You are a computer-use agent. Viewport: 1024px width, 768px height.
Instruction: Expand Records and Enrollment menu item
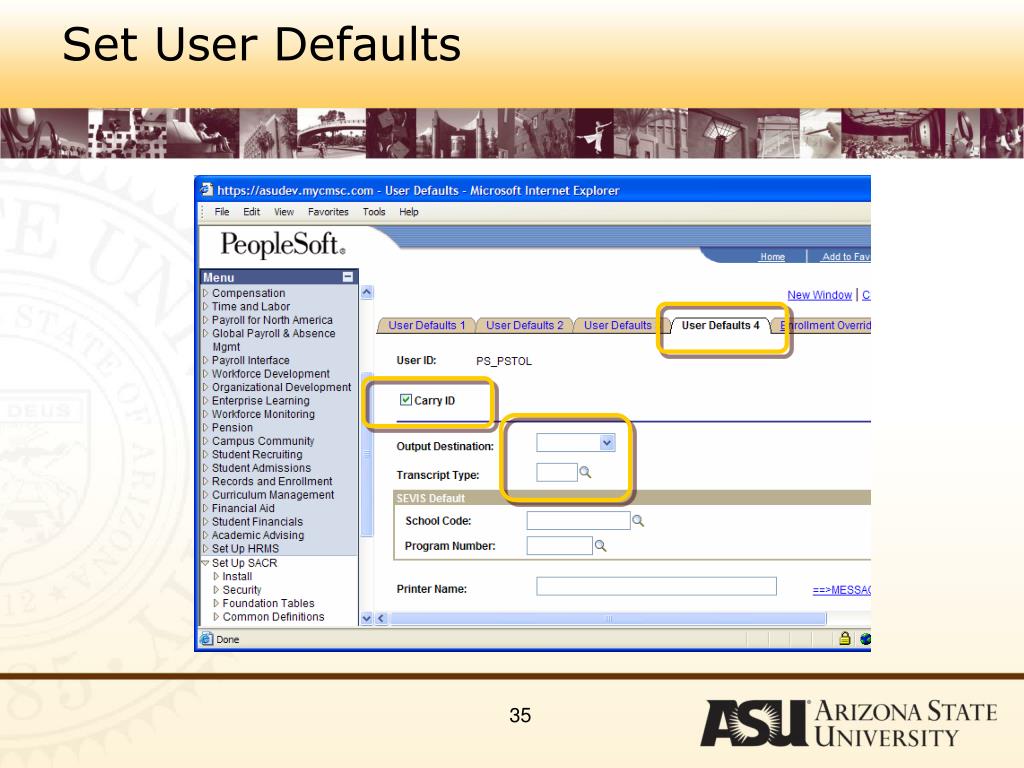tap(206, 481)
